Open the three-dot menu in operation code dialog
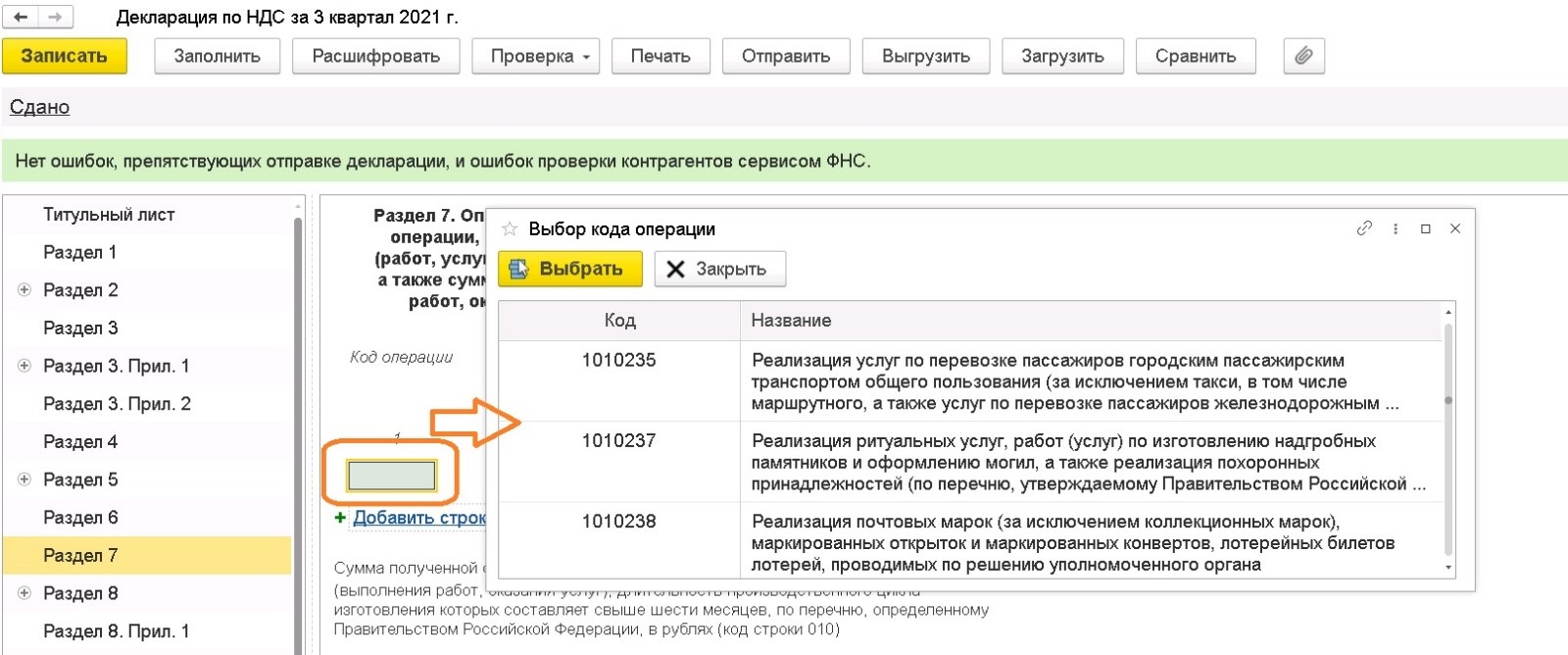The image size is (1568, 655). (x=1396, y=228)
